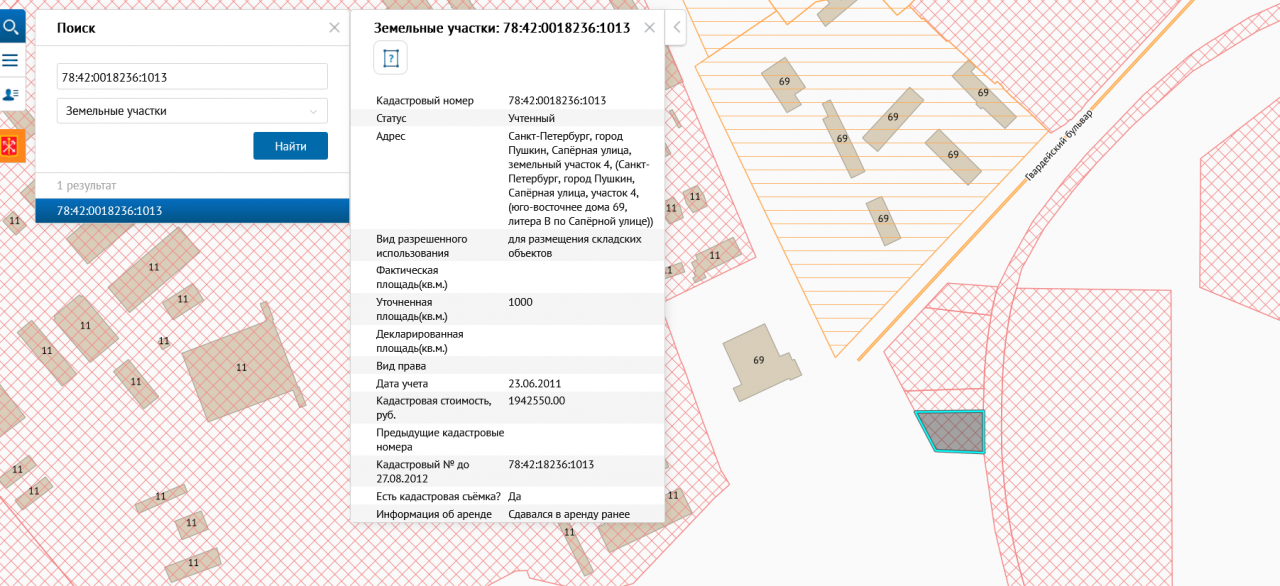This screenshot has width=1280, height=586.
Task: Open the hamburger menu in sidebar
Action: point(11,60)
